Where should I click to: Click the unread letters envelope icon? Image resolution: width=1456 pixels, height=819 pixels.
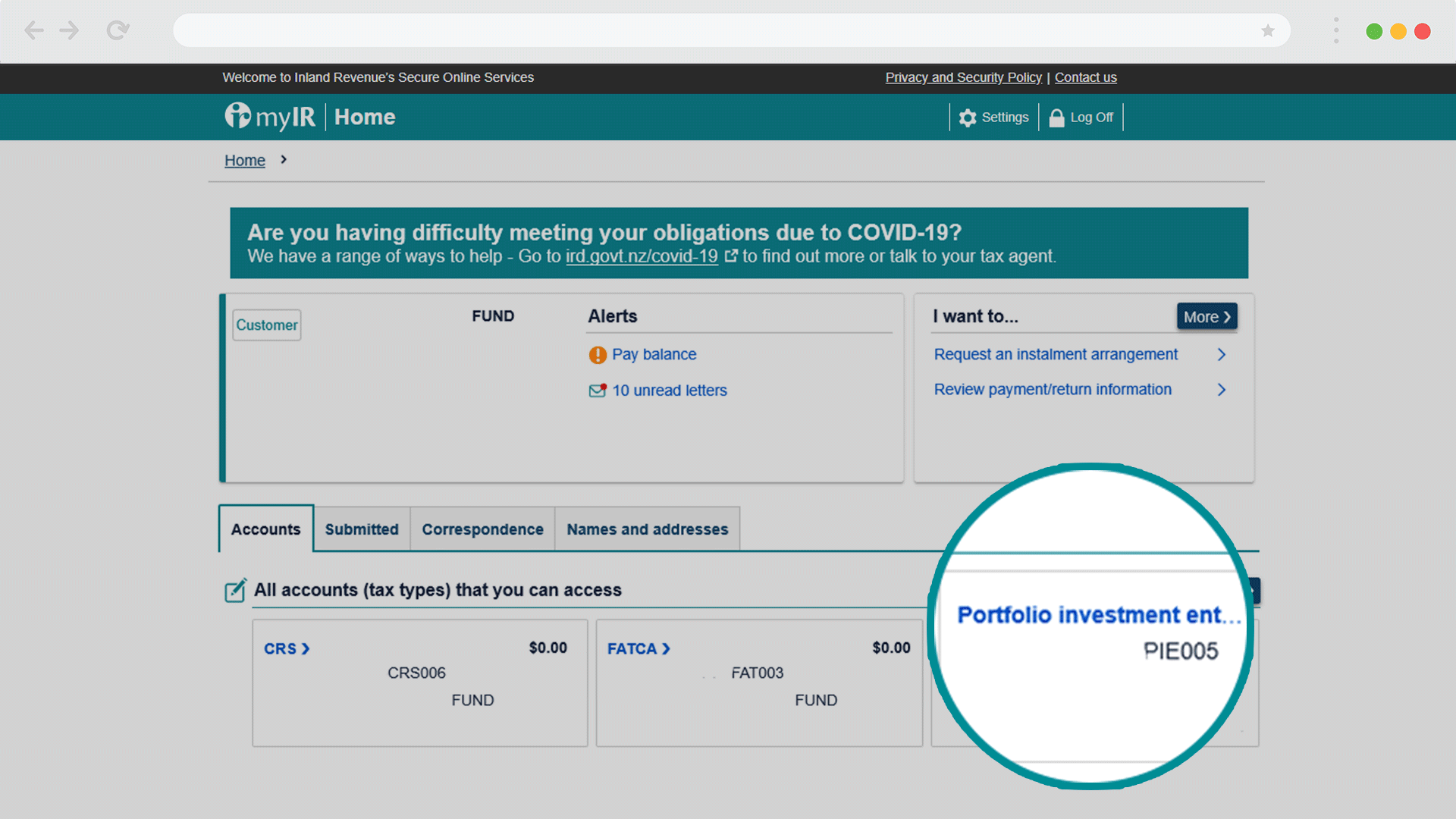click(x=598, y=391)
